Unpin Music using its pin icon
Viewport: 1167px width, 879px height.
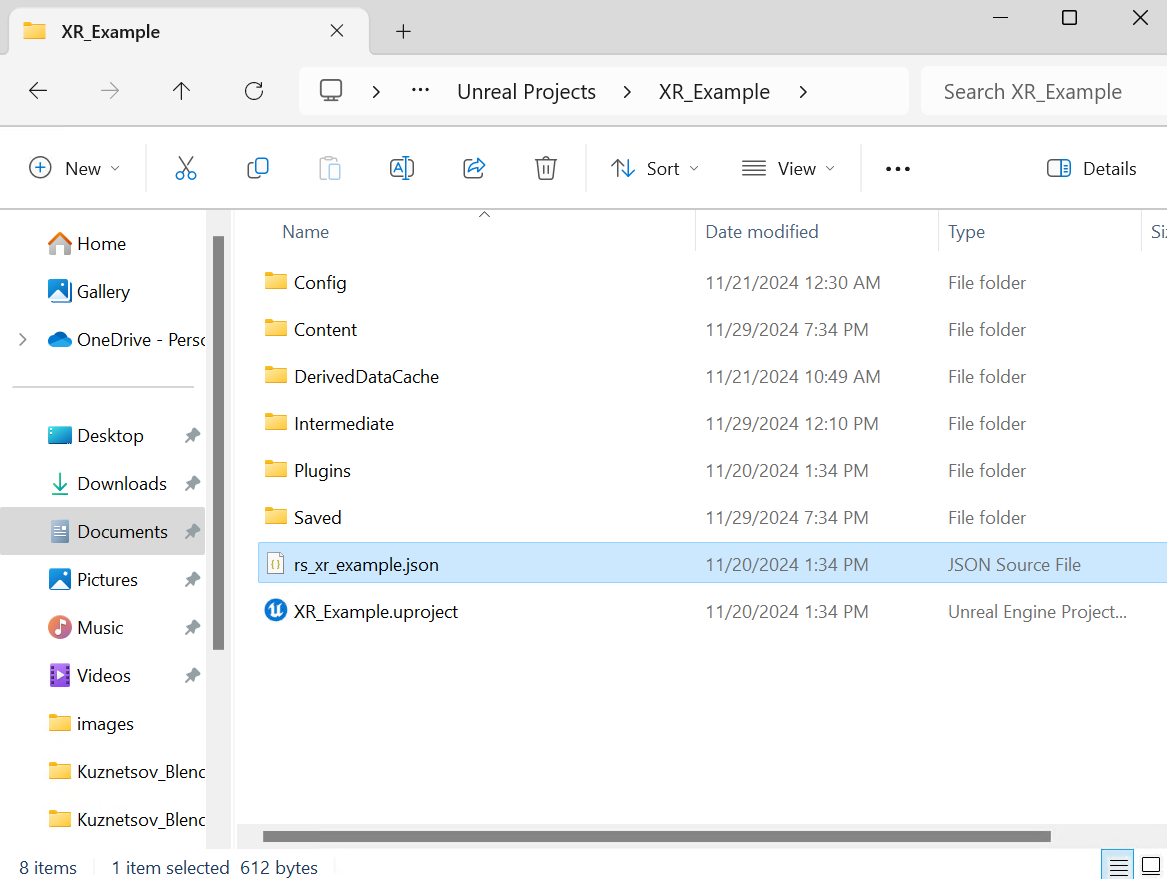point(192,627)
